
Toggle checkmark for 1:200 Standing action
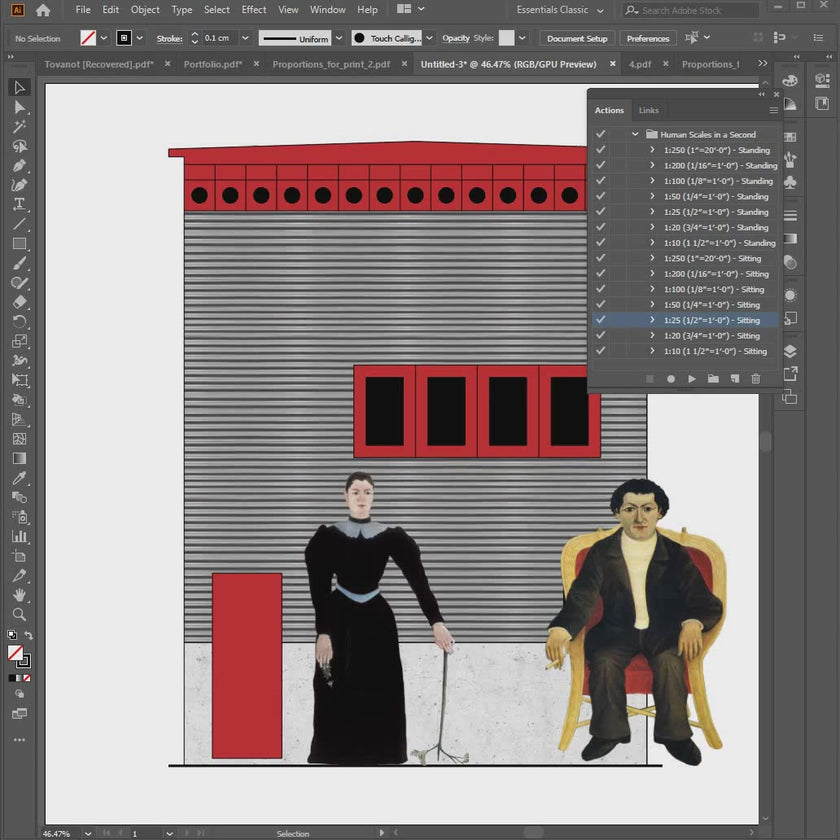click(x=601, y=165)
